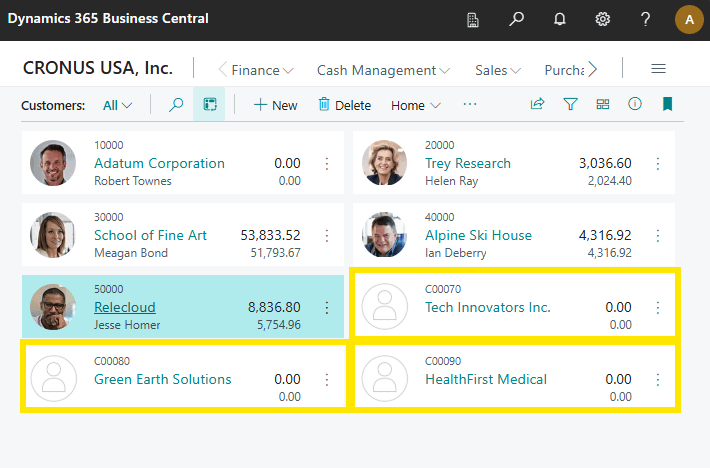710x468 pixels.
Task: Open the notifications bell
Action: pos(560,19)
